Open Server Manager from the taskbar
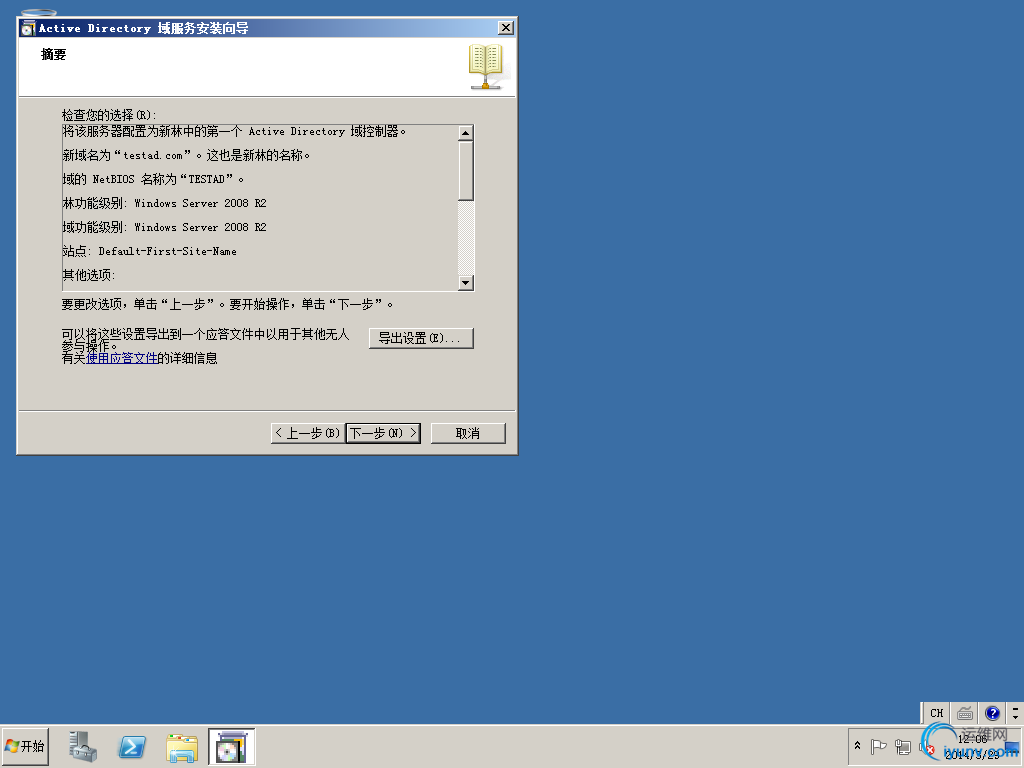 tap(83, 746)
